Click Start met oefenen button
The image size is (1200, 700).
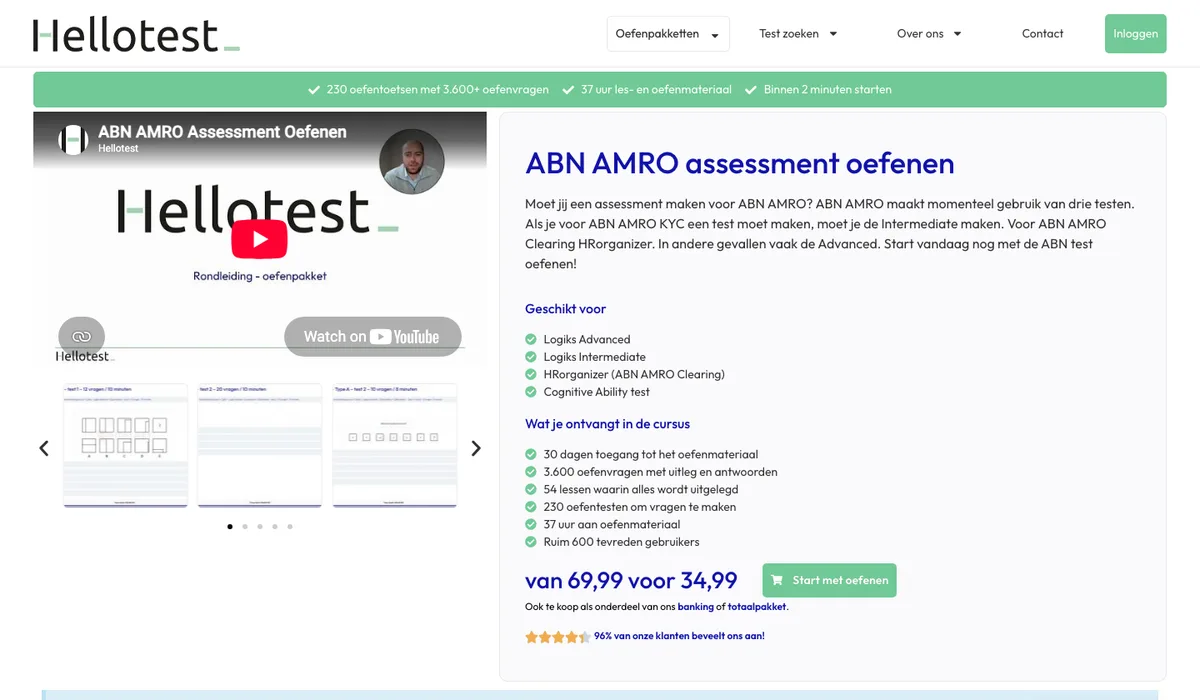[829, 580]
